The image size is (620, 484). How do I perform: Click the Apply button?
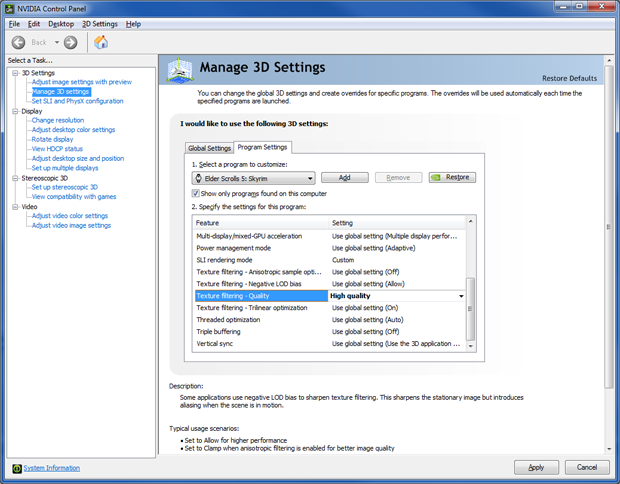(536, 467)
